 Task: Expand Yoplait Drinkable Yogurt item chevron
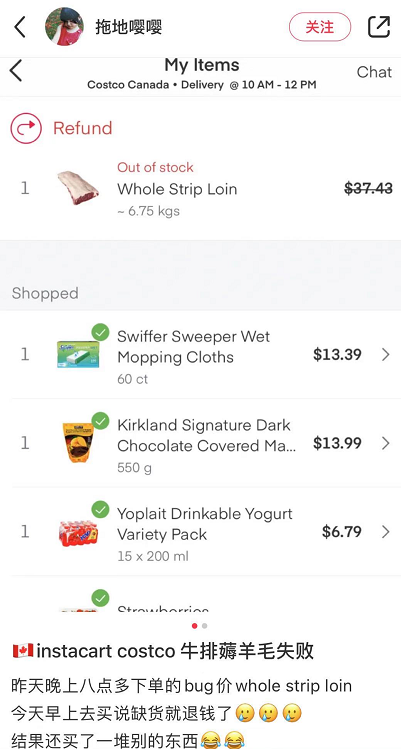386,532
